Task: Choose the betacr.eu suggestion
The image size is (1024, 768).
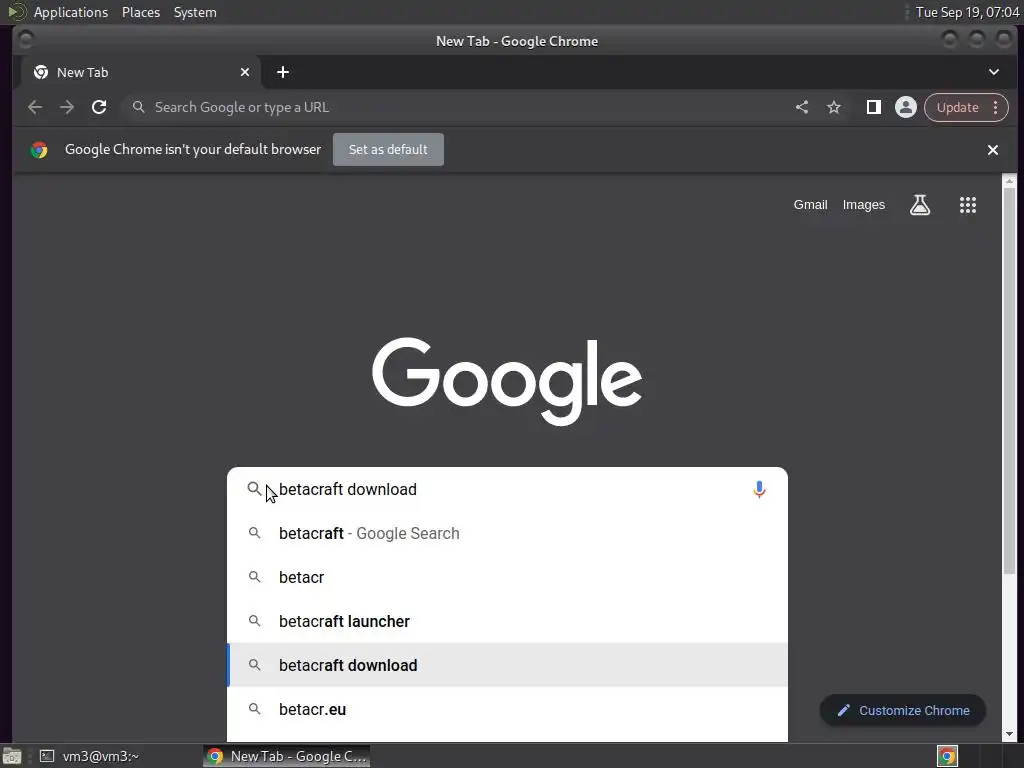Action: point(507,709)
